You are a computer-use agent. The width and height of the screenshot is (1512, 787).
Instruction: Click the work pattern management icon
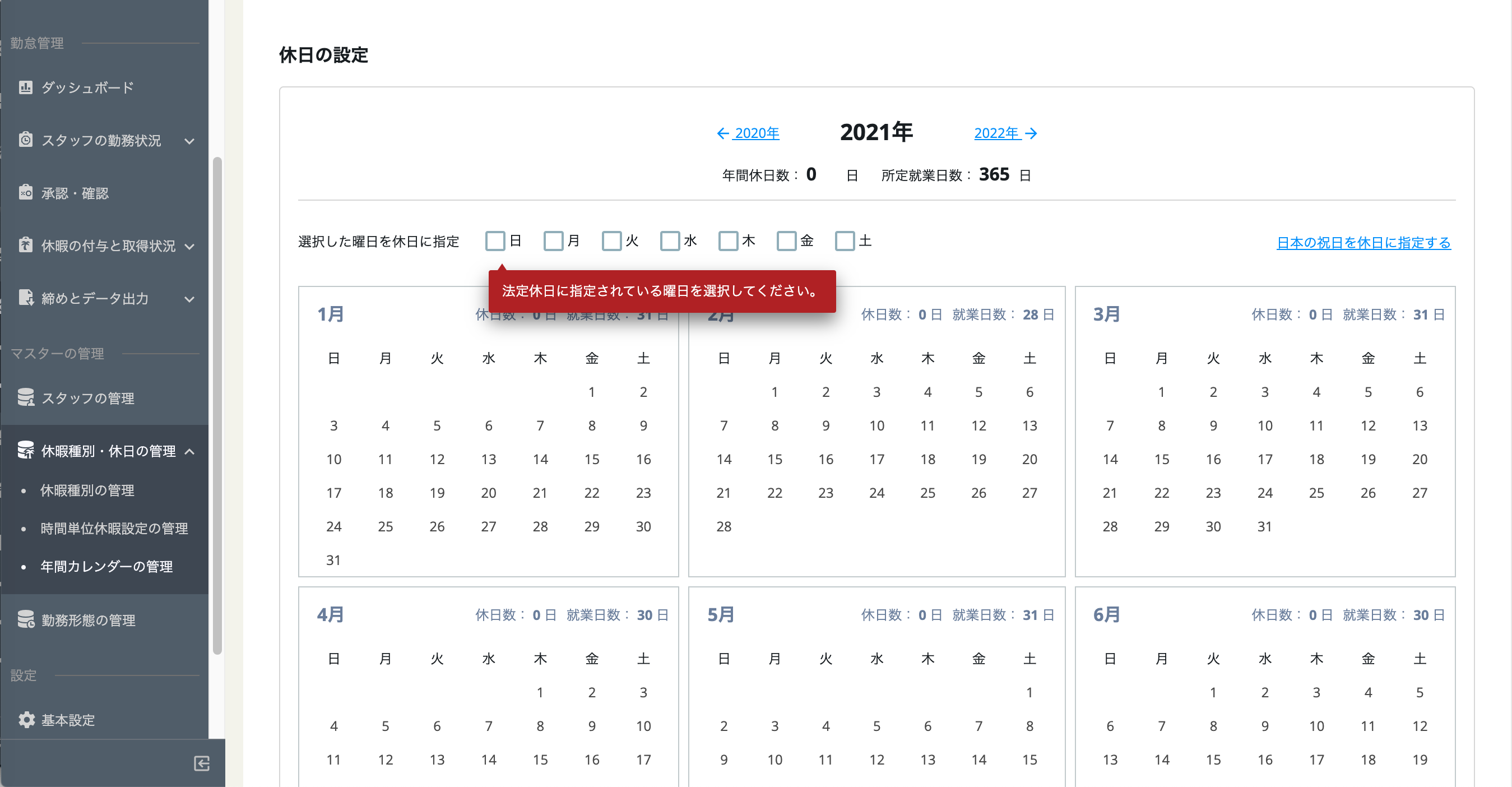[25, 620]
